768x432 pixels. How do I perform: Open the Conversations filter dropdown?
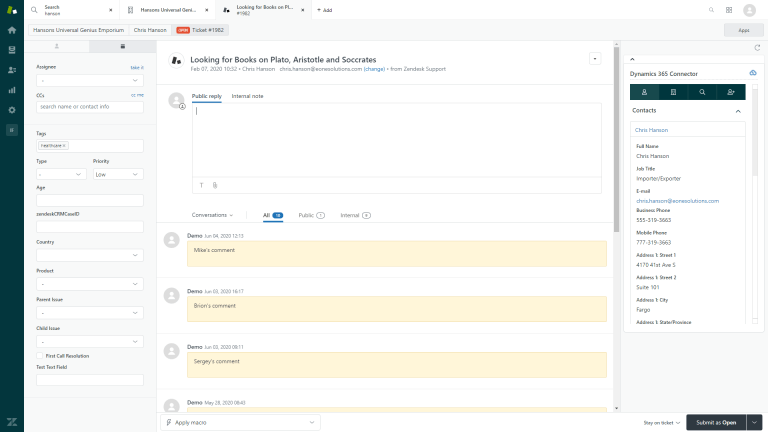[212, 215]
